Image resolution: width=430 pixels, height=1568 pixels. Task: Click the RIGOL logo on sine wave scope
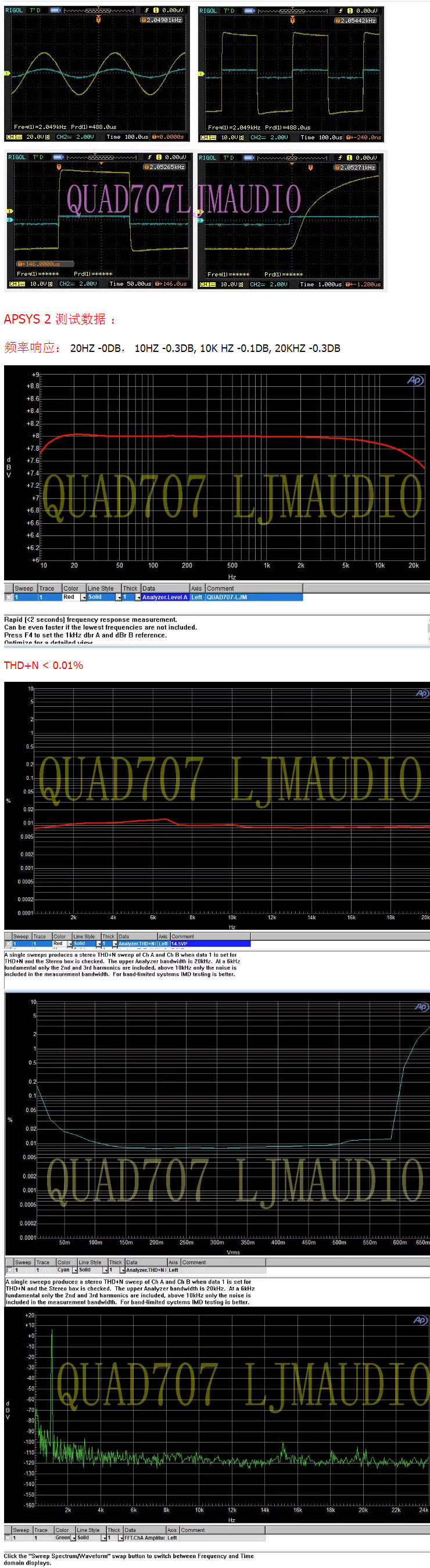[14, 10]
